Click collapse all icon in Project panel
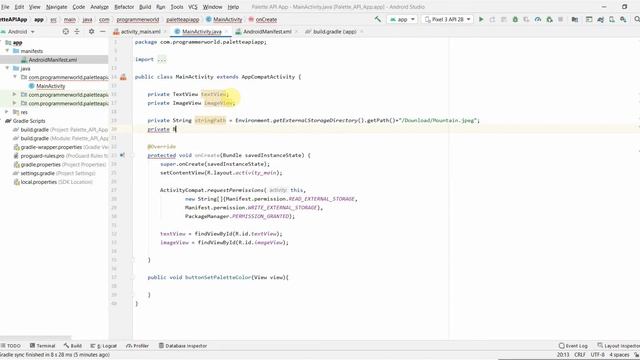Screen dimensions: 640x360 [x=77, y=31]
